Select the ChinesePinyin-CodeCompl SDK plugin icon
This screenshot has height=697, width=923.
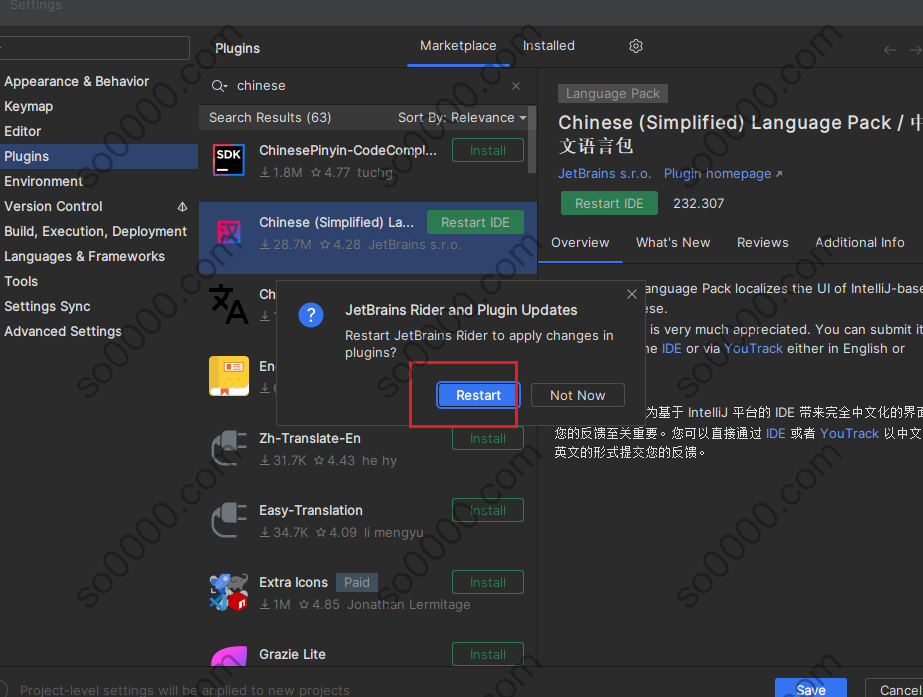click(228, 160)
